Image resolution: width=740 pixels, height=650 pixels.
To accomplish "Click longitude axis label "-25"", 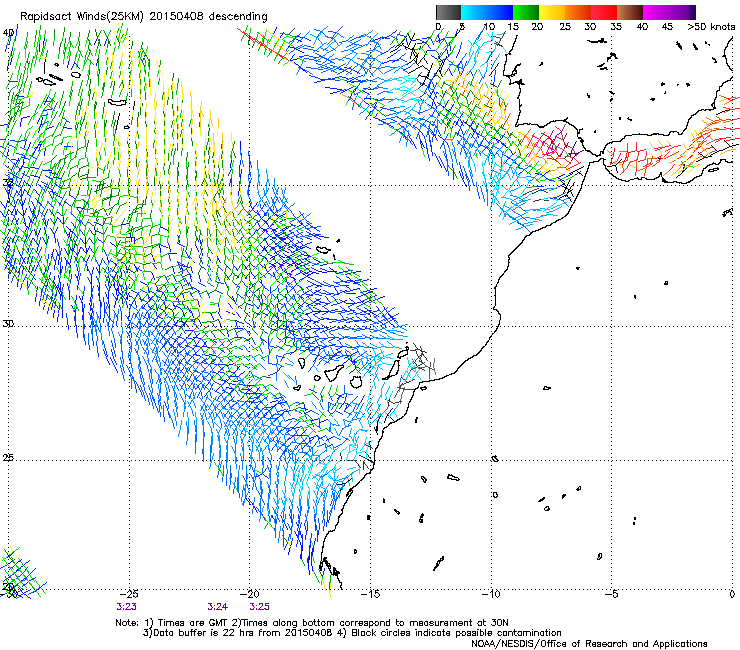I will tap(129, 594).
